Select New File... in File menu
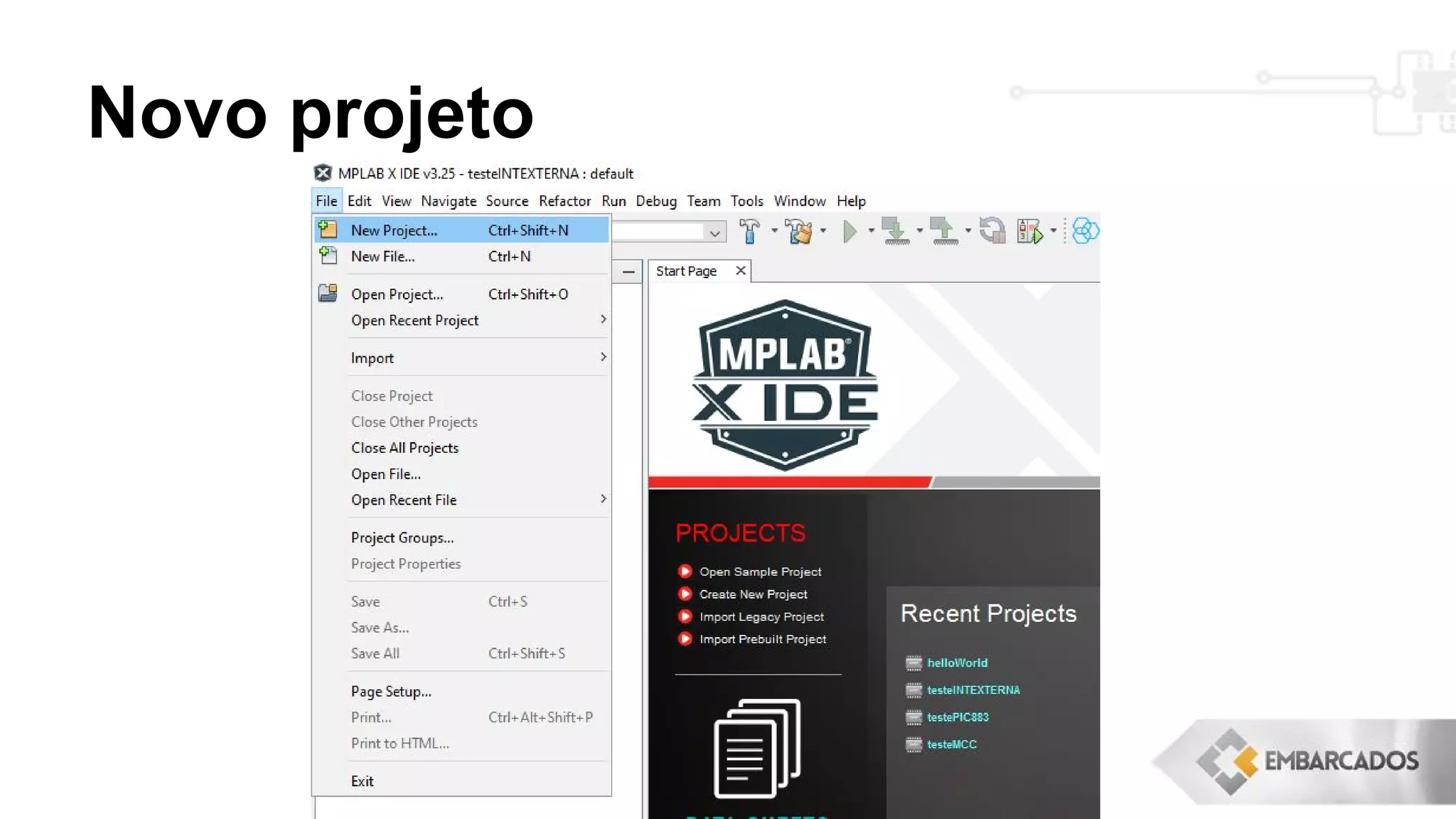The width and height of the screenshot is (1456, 819). click(461, 256)
